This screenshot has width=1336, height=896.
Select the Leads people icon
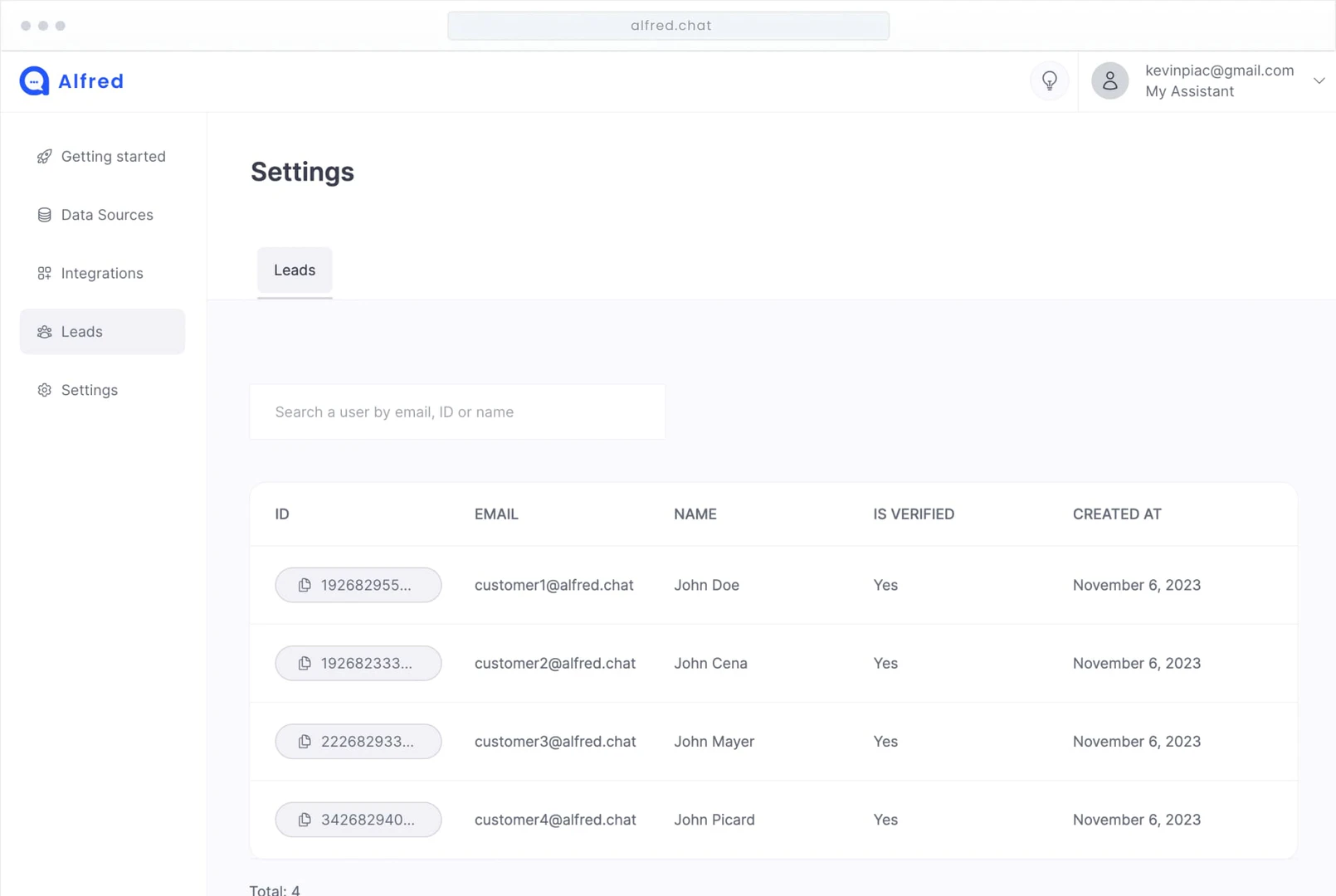tap(43, 331)
